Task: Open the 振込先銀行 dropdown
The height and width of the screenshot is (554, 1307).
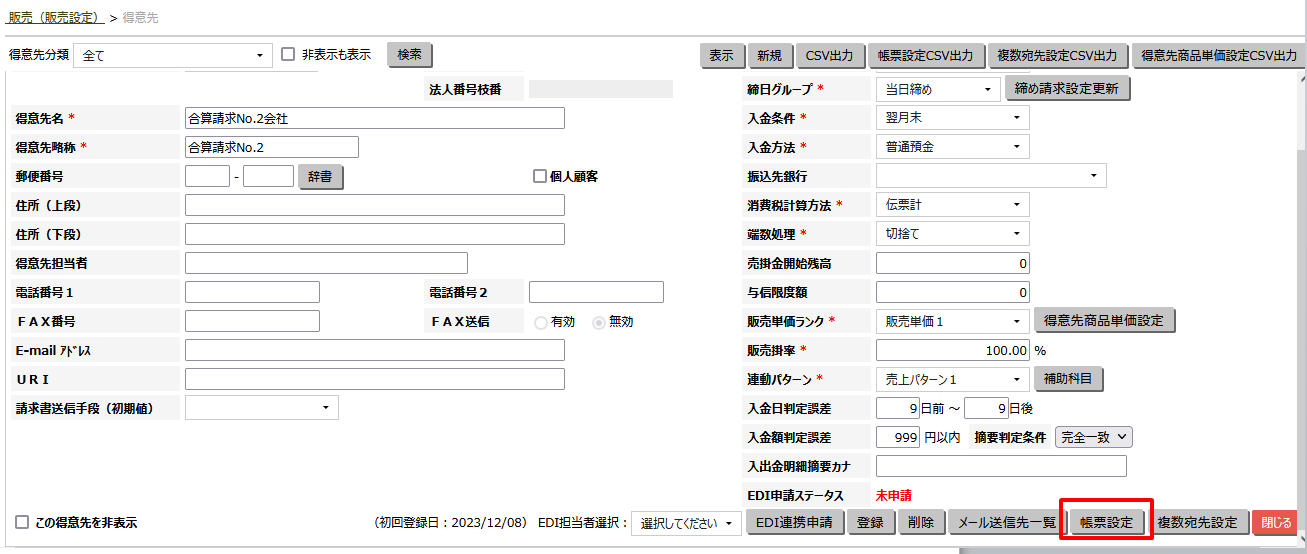Action: [990, 176]
